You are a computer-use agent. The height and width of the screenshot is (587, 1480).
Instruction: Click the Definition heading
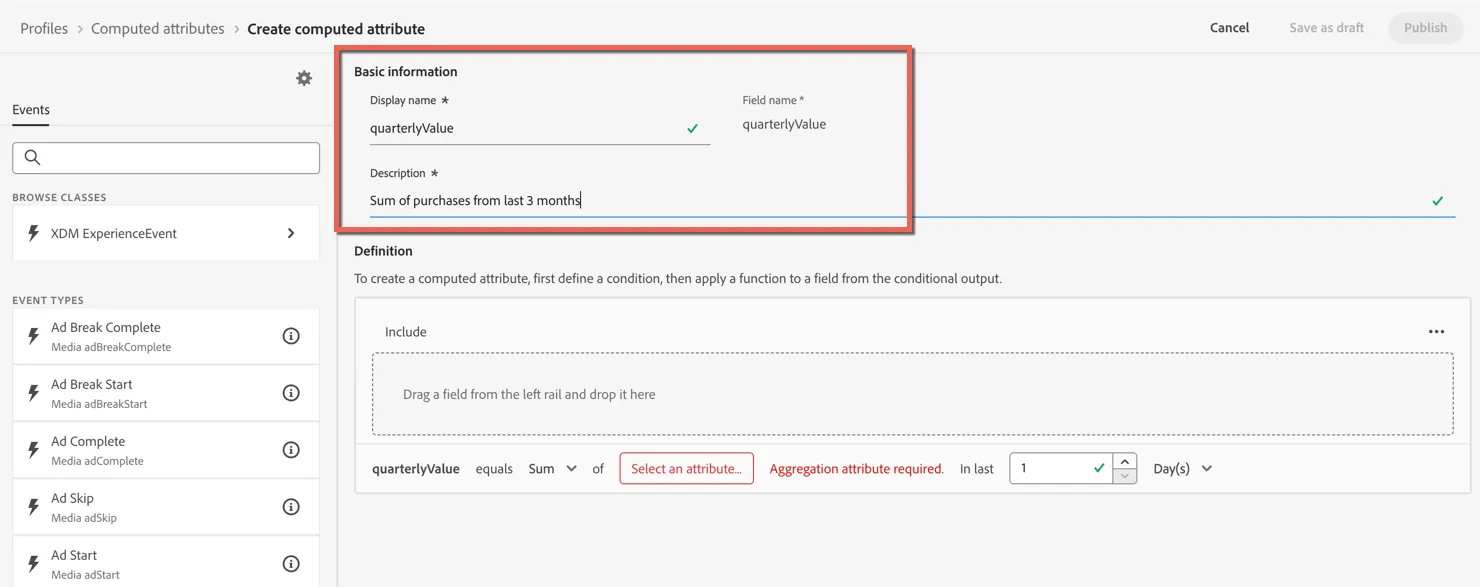point(383,251)
